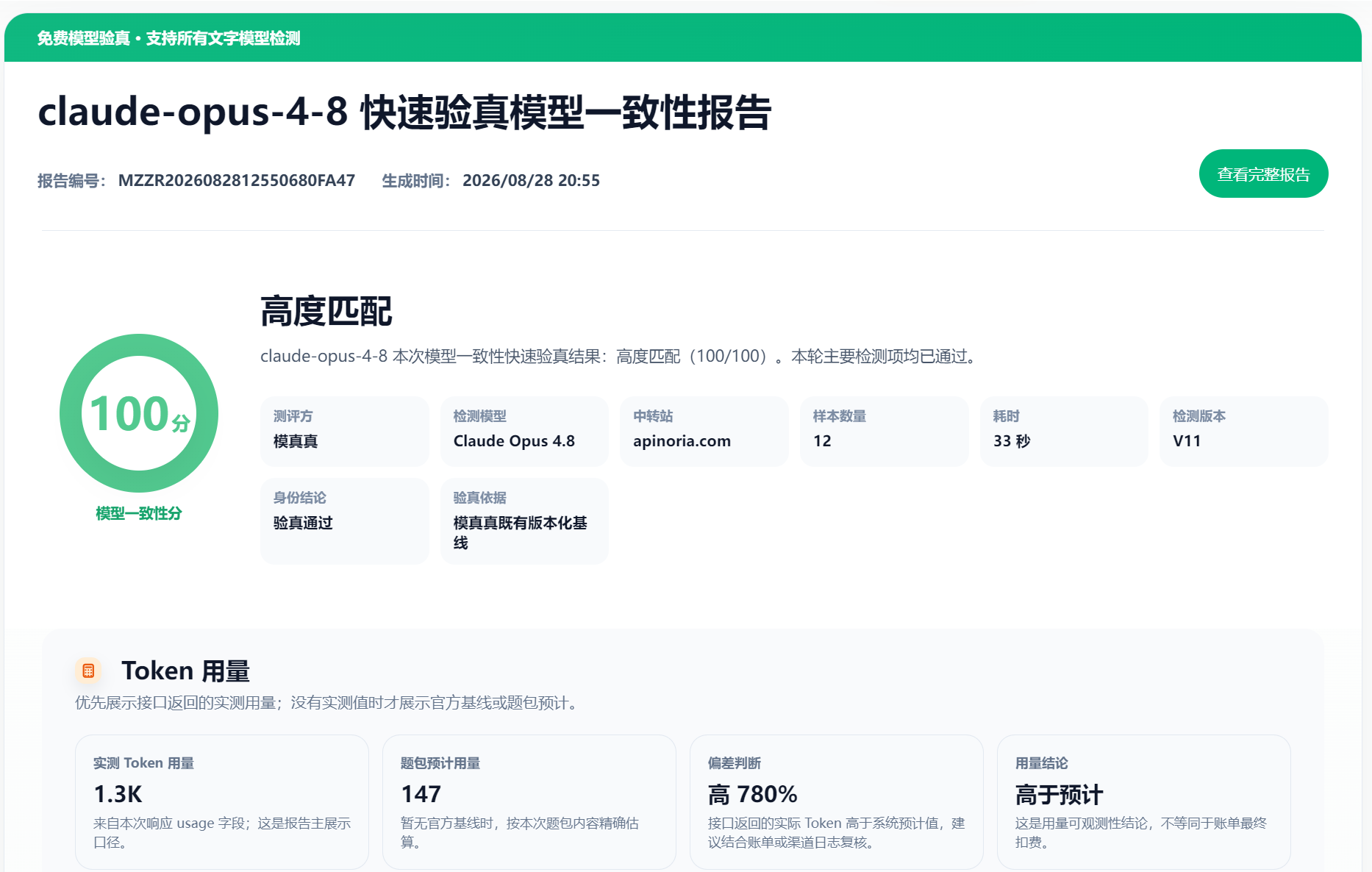Click the 检测版本 card label
This screenshot has height=872, width=1372.
pyautogui.click(x=1199, y=416)
